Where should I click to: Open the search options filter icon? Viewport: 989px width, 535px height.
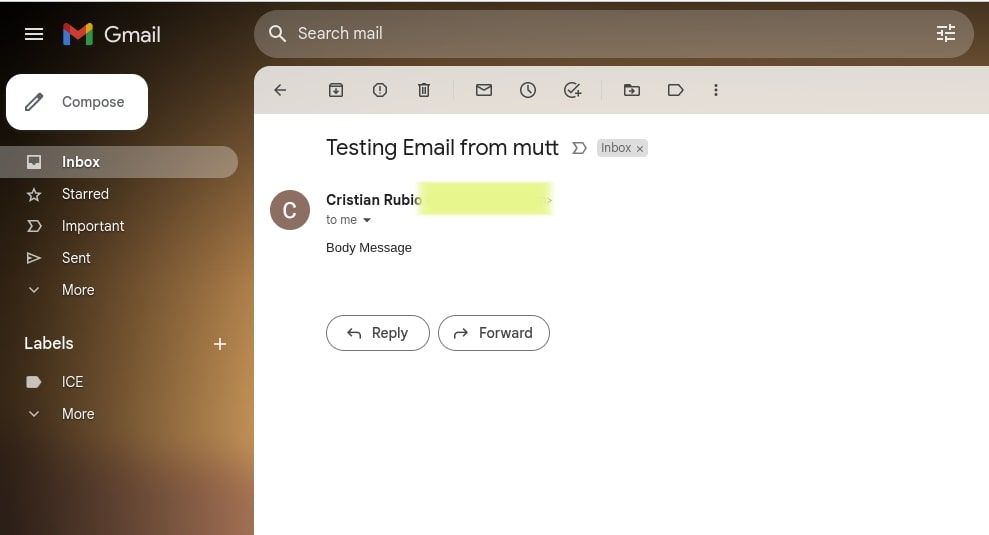pyautogui.click(x=945, y=33)
